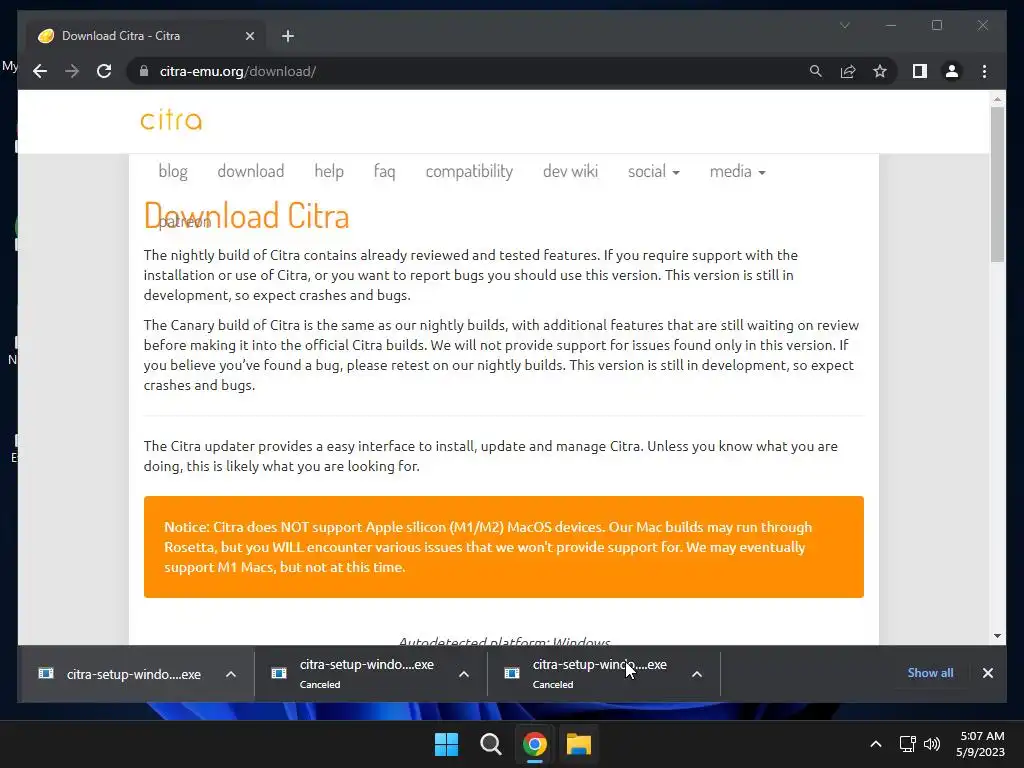Click the scrollbar up arrow

pyautogui.click(x=997, y=99)
